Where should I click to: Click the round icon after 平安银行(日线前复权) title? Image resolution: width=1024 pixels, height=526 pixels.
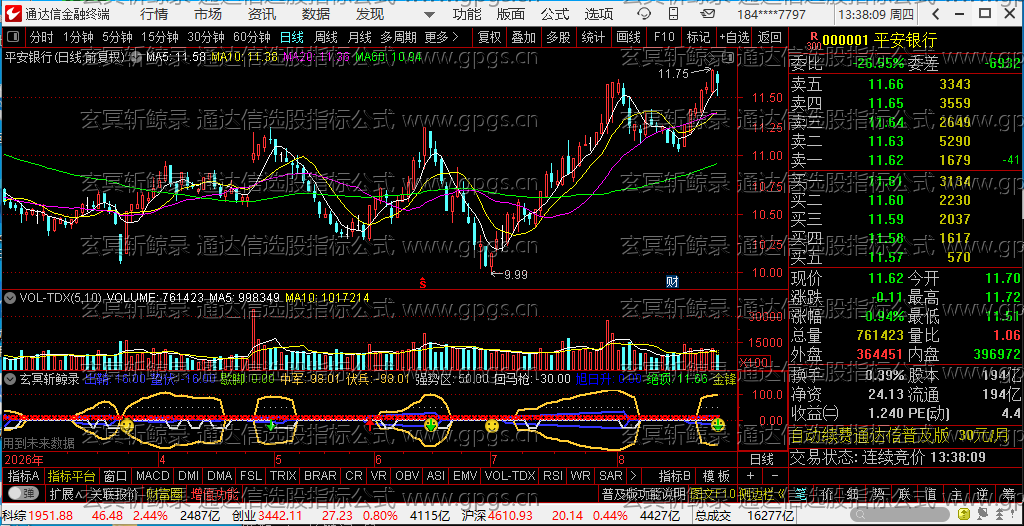[x=136, y=58]
